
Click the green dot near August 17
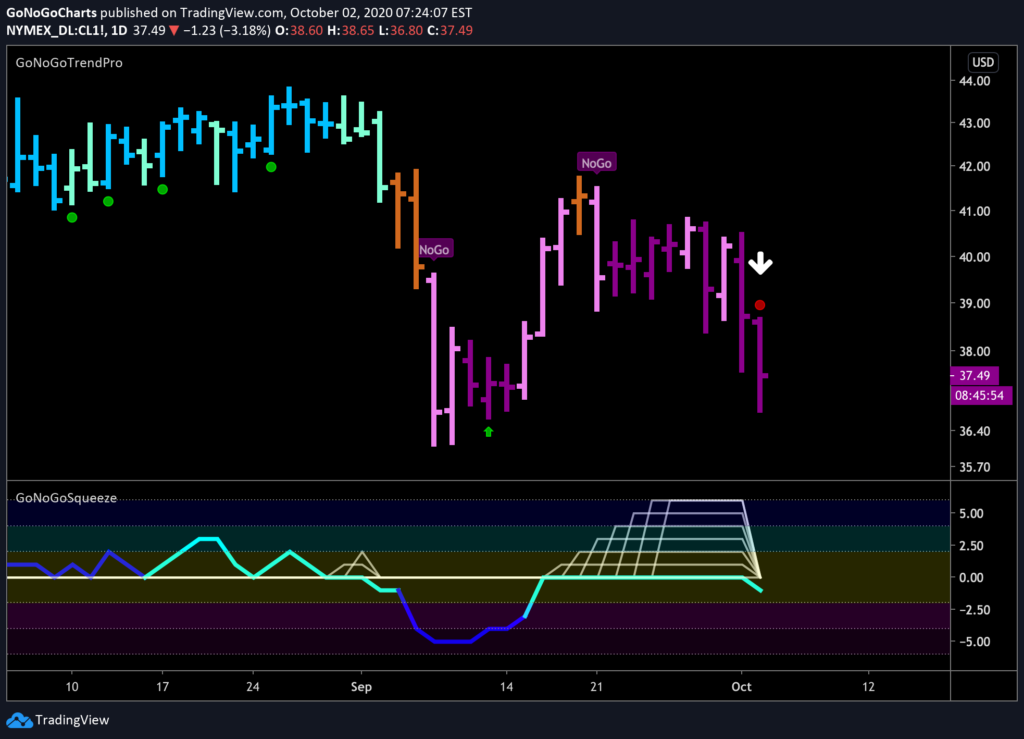(x=163, y=189)
